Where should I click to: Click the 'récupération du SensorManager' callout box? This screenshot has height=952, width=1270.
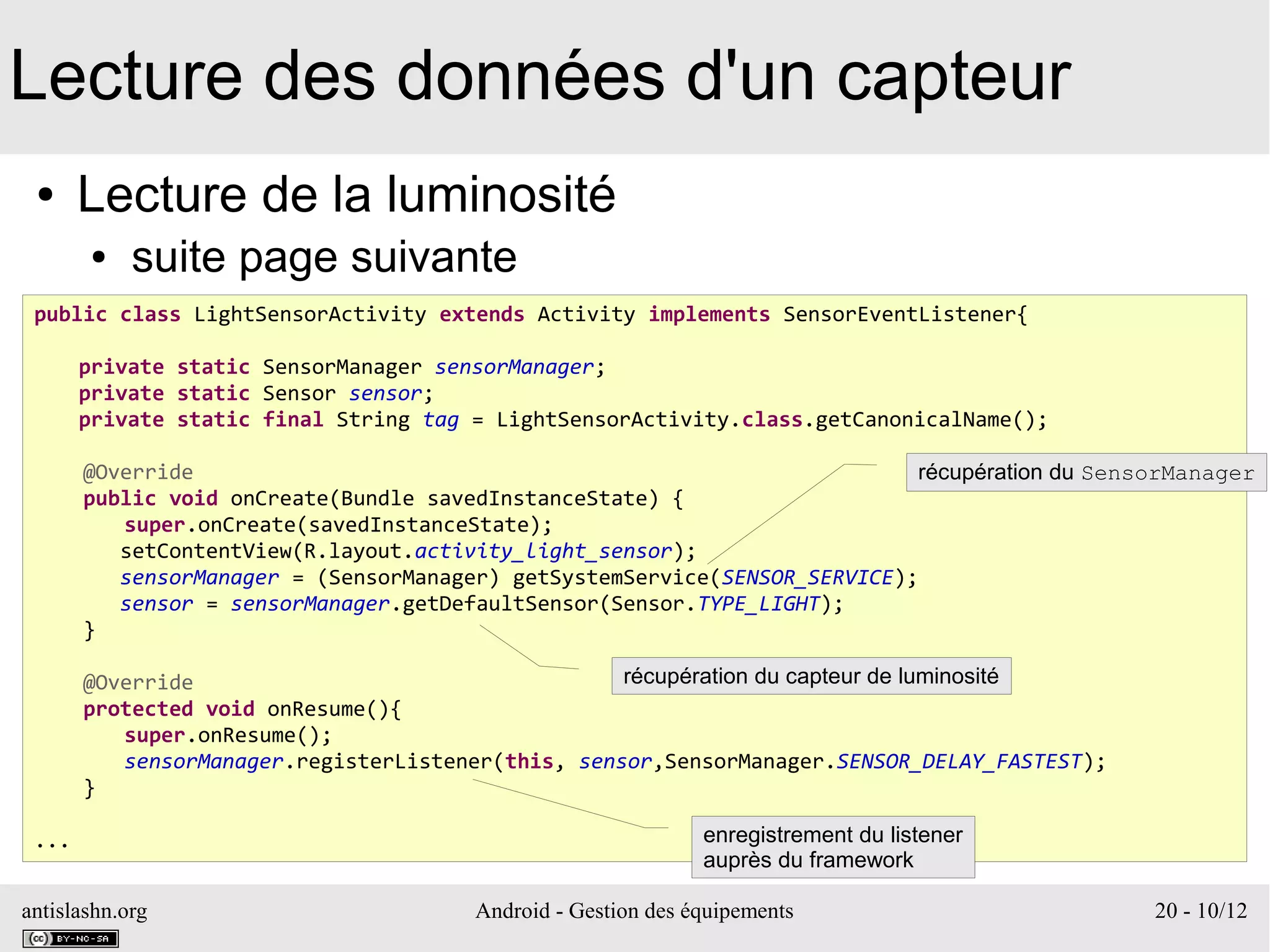click(1086, 473)
